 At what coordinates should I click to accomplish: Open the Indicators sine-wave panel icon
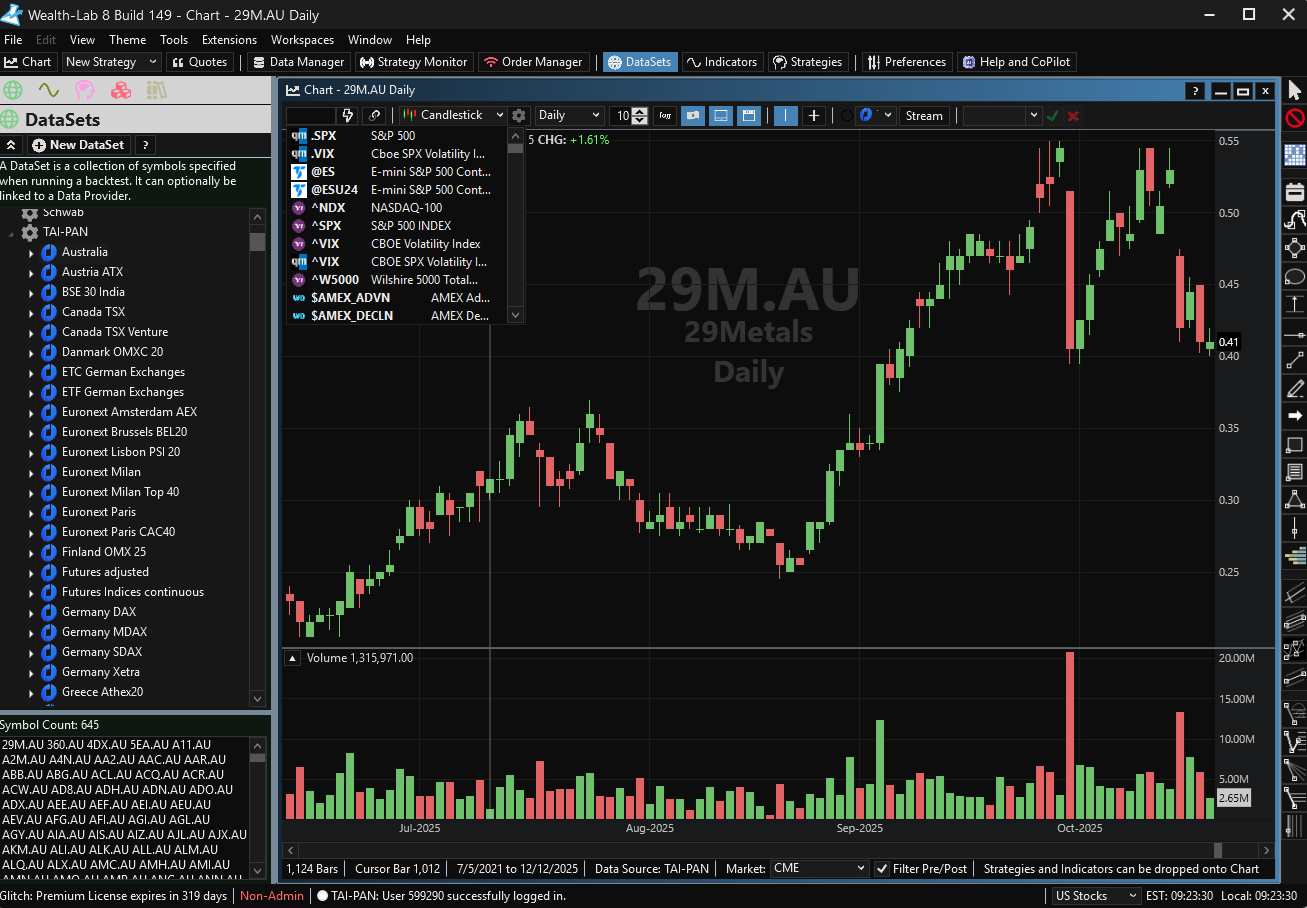tap(48, 90)
